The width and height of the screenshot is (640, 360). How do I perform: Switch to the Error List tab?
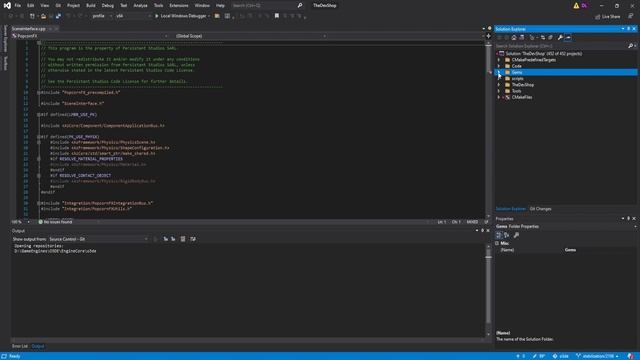20,346
